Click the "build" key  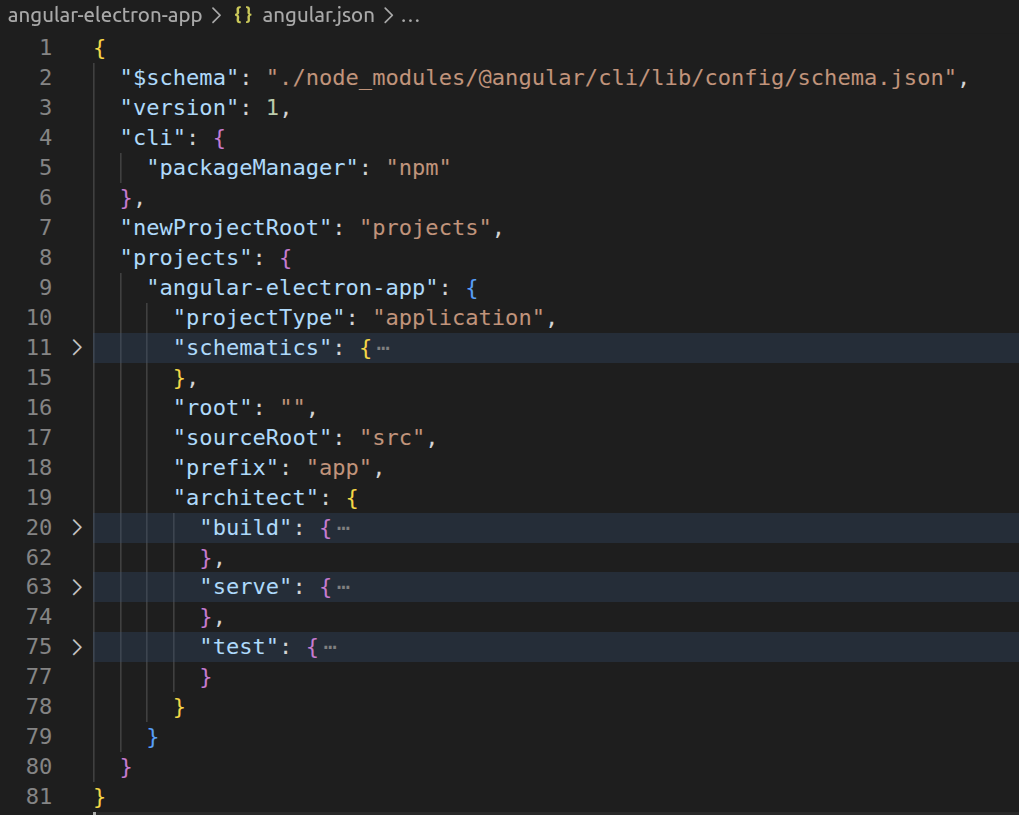246,527
